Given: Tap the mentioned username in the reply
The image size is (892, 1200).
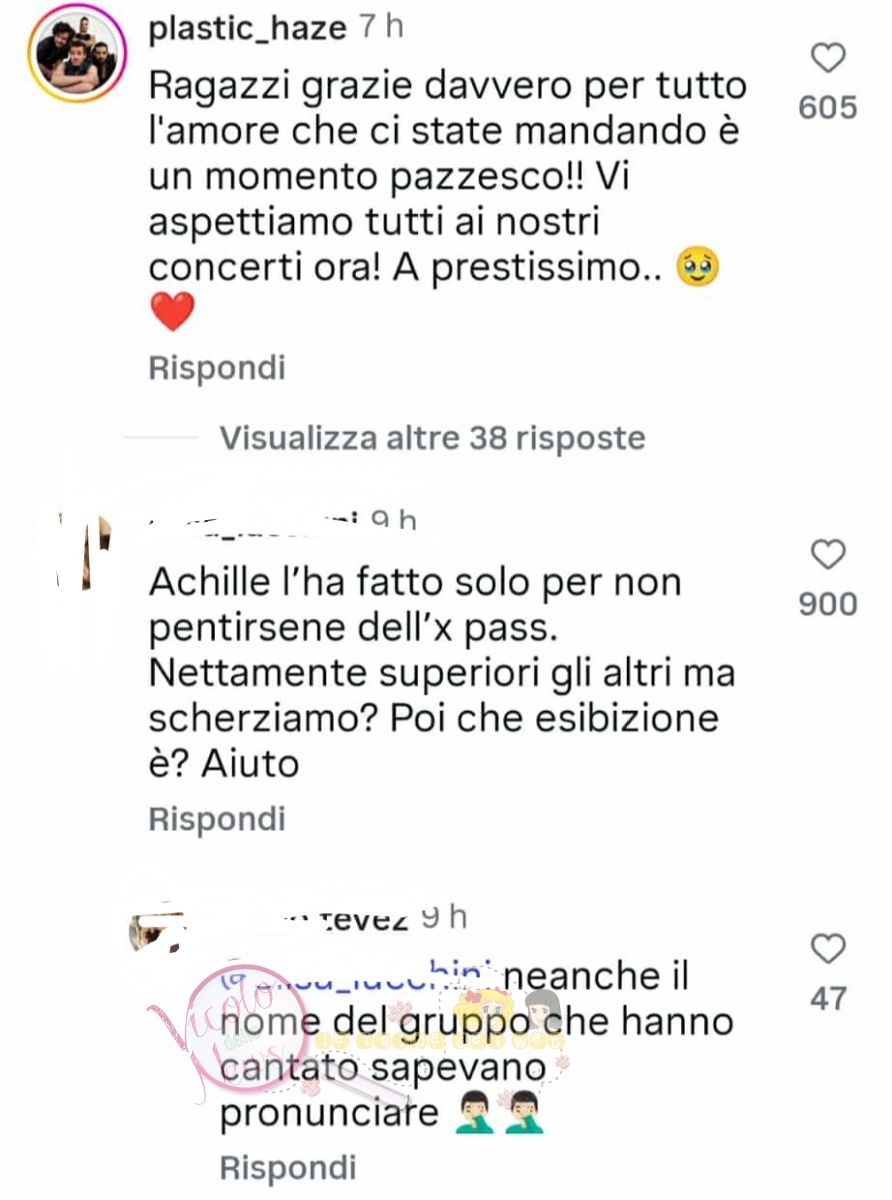Looking at the screenshot, I should click(x=358, y=977).
